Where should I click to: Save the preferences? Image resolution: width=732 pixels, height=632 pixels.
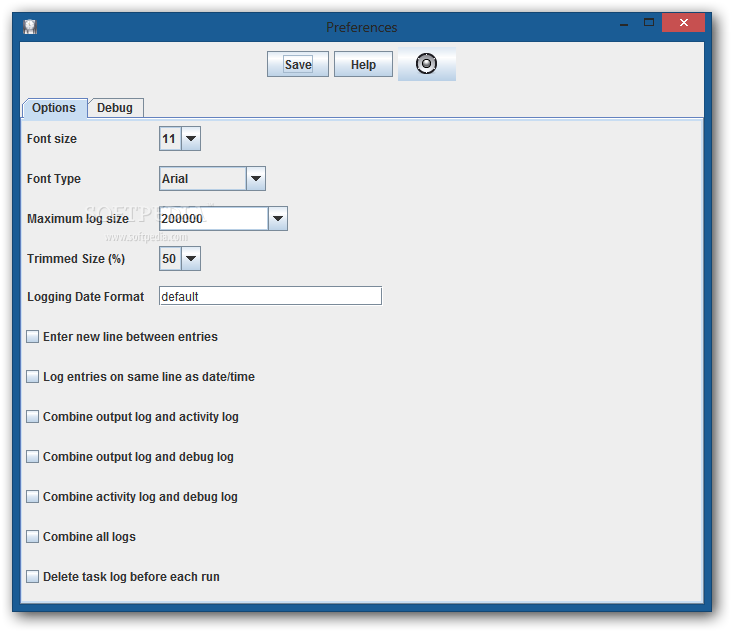click(298, 64)
